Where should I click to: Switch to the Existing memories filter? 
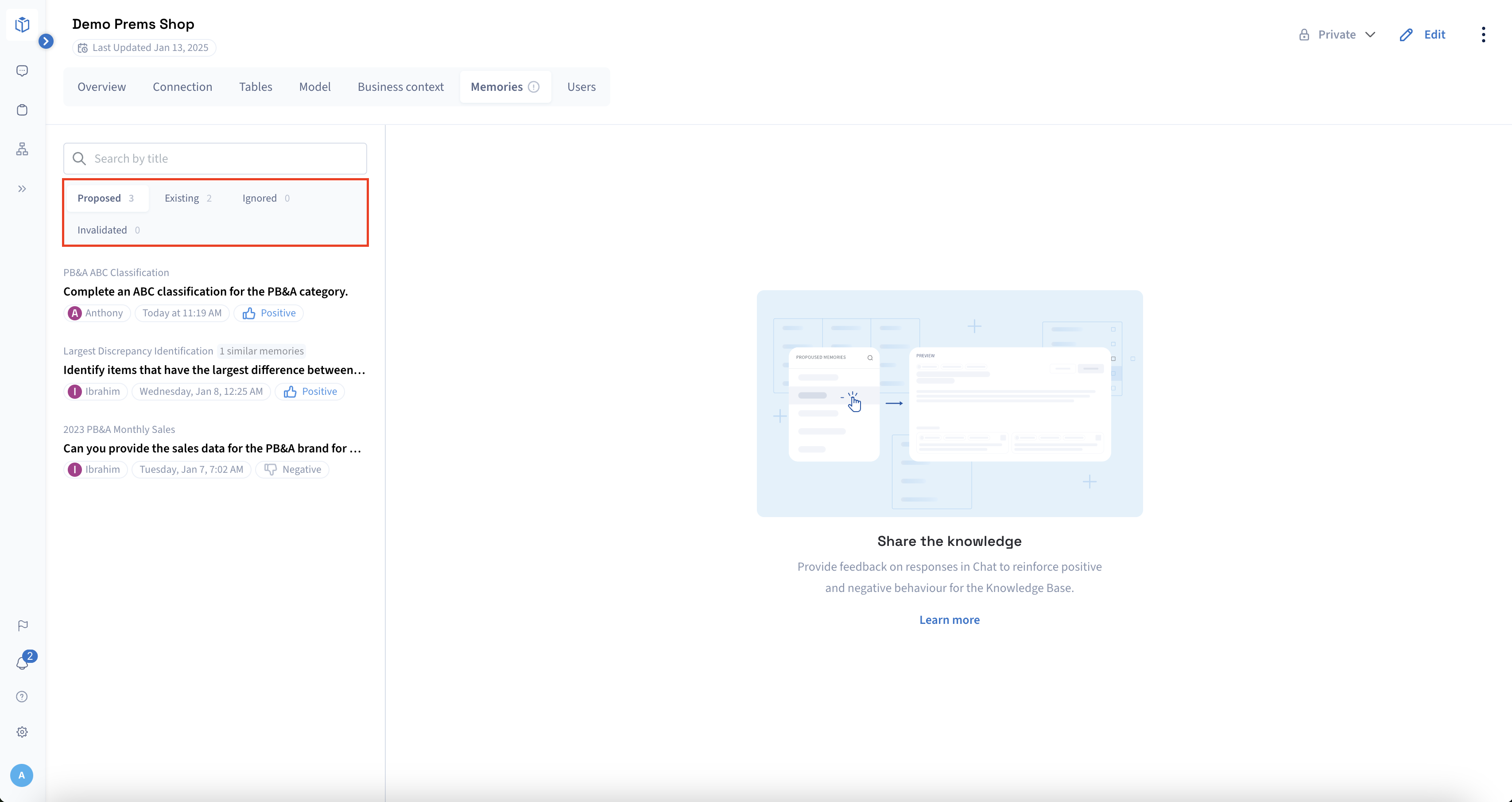pyautogui.click(x=188, y=199)
